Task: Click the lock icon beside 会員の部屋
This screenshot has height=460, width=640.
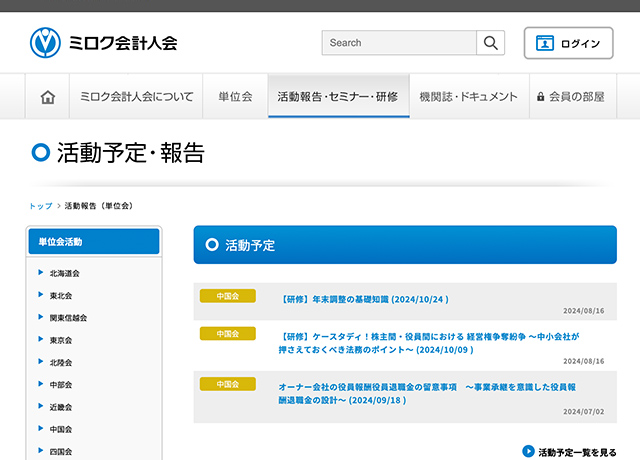Action: click(540, 97)
